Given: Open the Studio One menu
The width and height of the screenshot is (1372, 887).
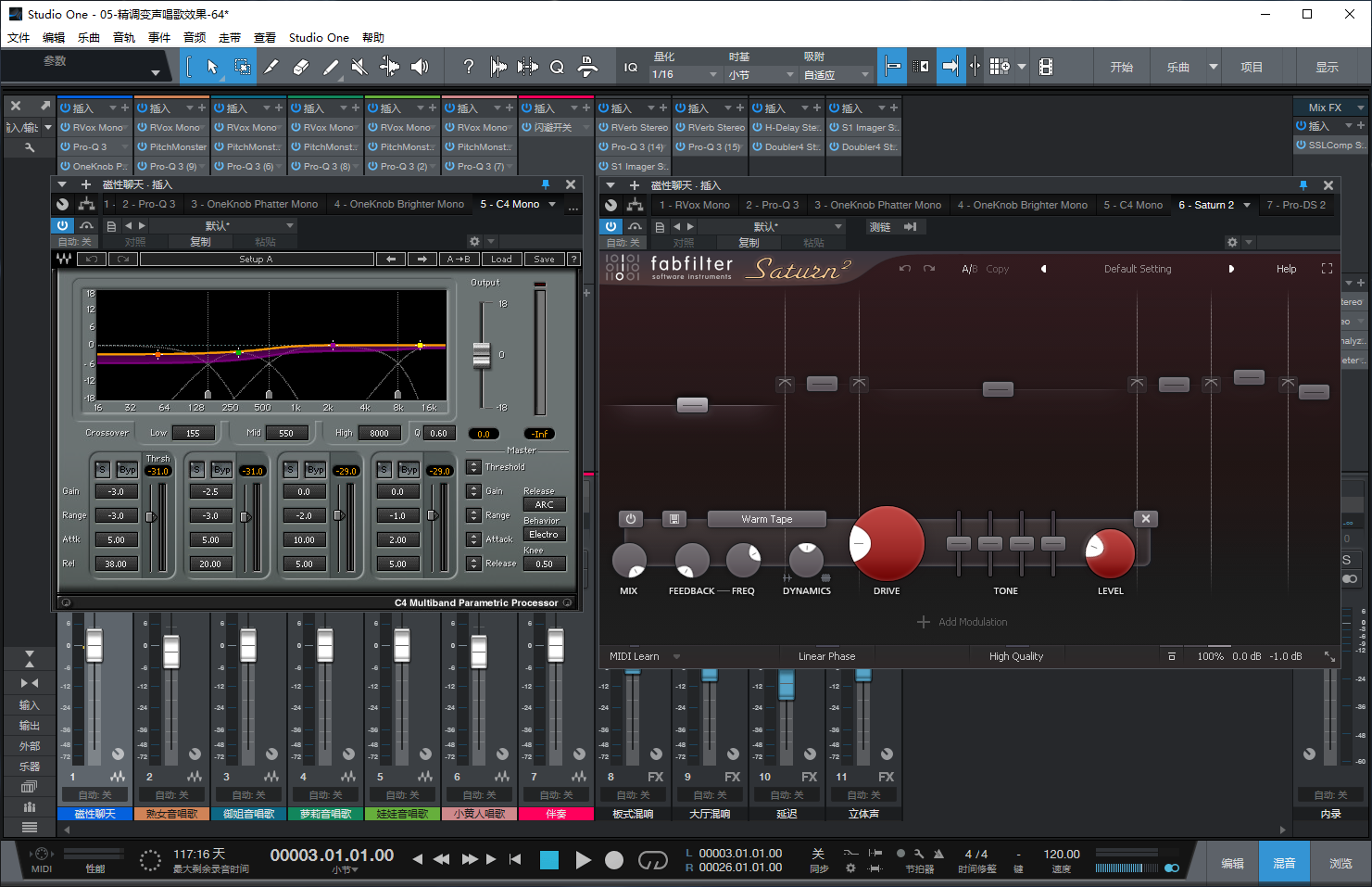Looking at the screenshot, I should [x=319, y=38].
